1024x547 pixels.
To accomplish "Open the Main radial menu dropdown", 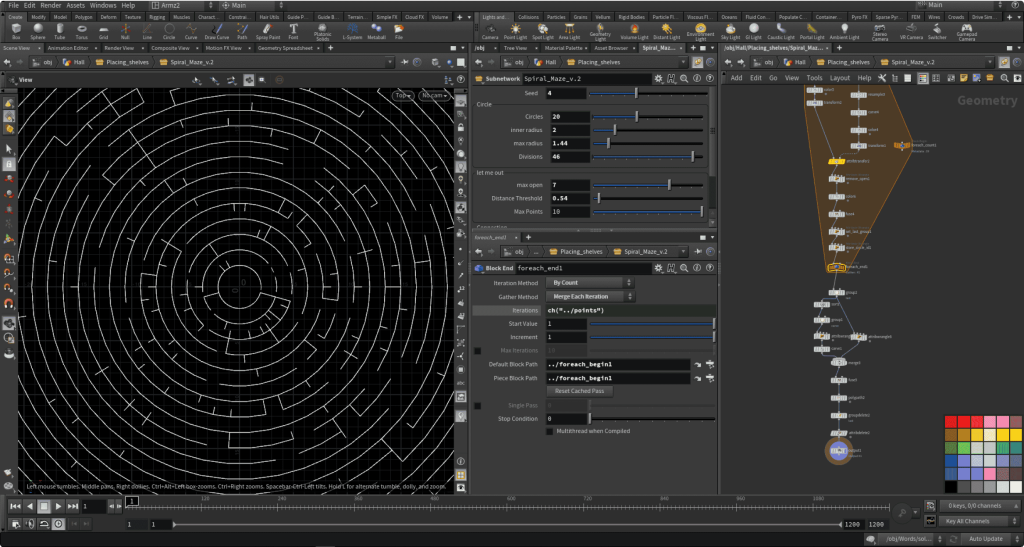I will (x=252, y=5).
